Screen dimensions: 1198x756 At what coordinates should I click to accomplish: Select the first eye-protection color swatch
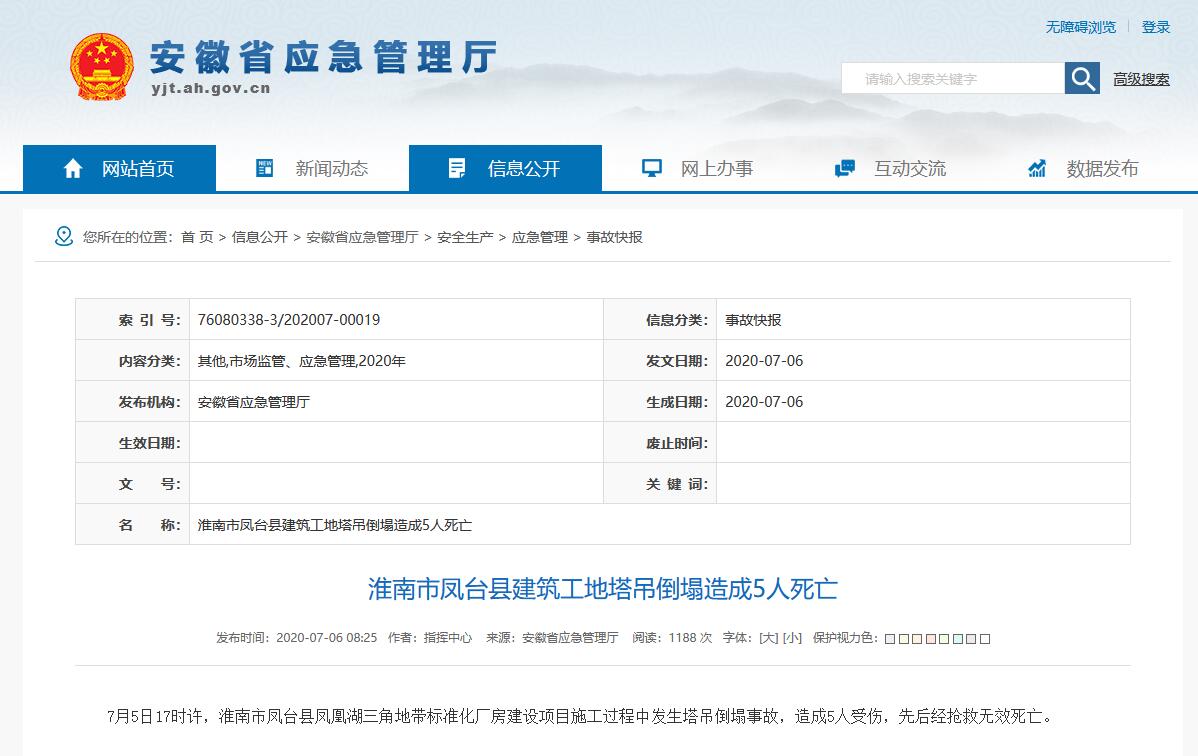point(890,639)
